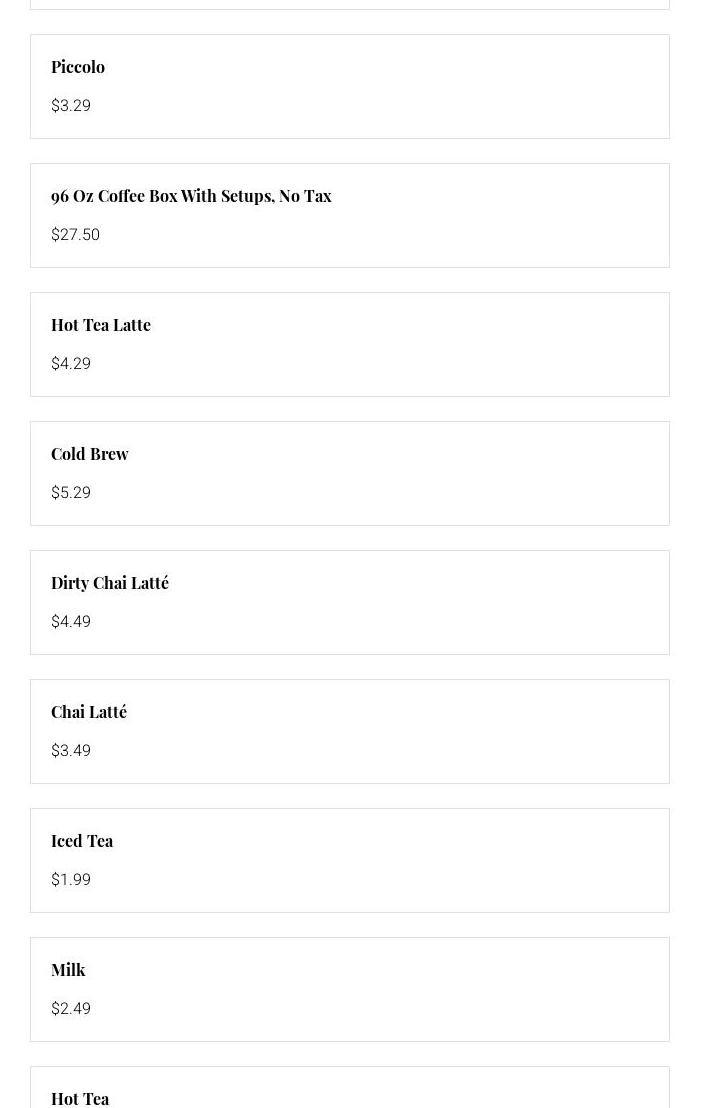Click the $1.99 Iced Tea price
This screenshot has height=1108, width=705.
(71, 880)
